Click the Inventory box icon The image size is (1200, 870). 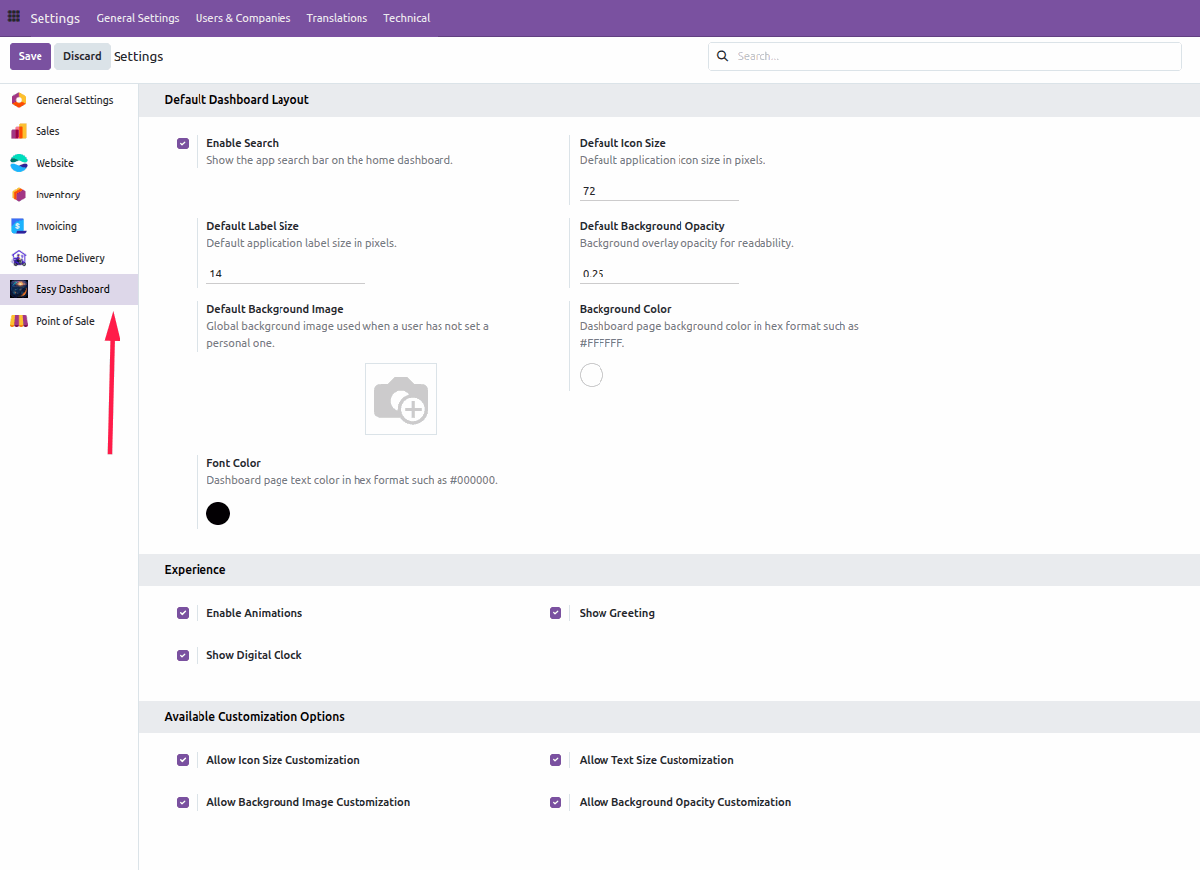(x=18, y=195)
